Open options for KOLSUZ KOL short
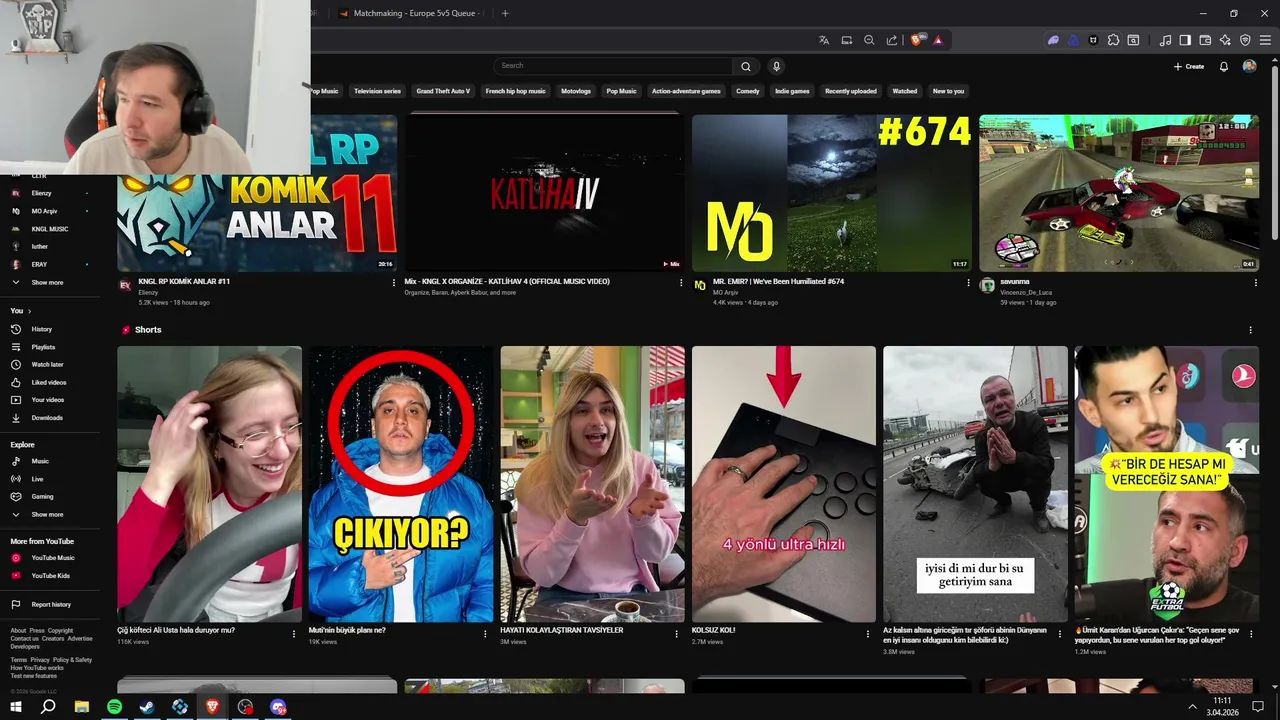Screen dimensions: 1280x720 tap(868, 633)
